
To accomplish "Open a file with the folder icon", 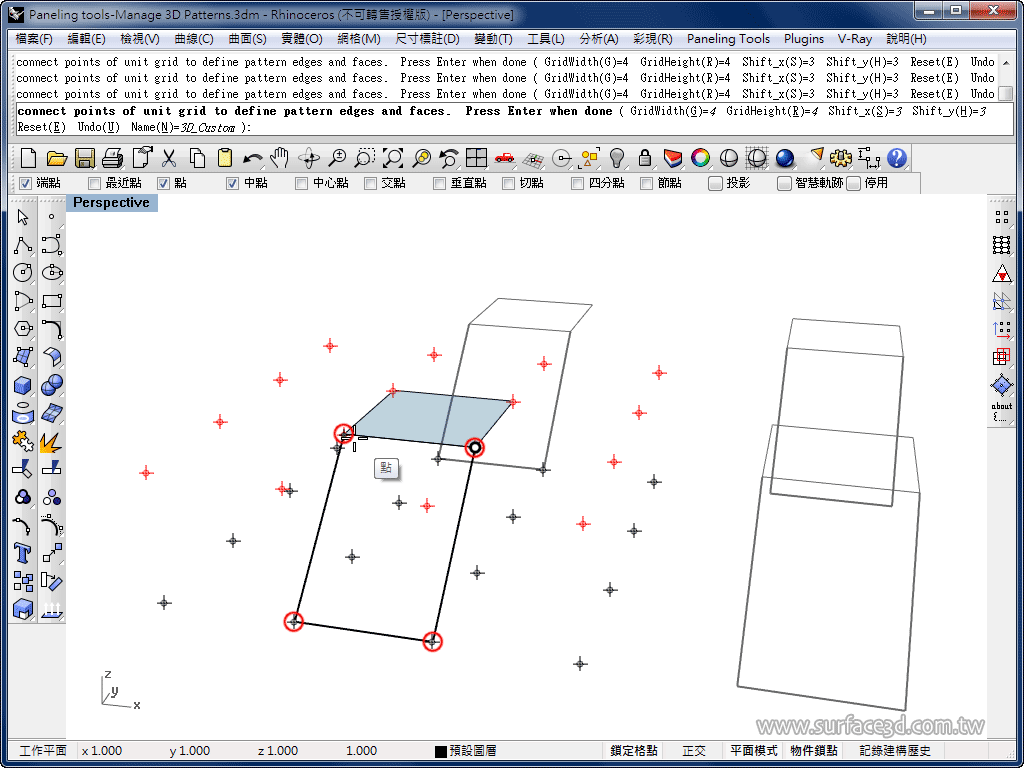I will (57, 158).
